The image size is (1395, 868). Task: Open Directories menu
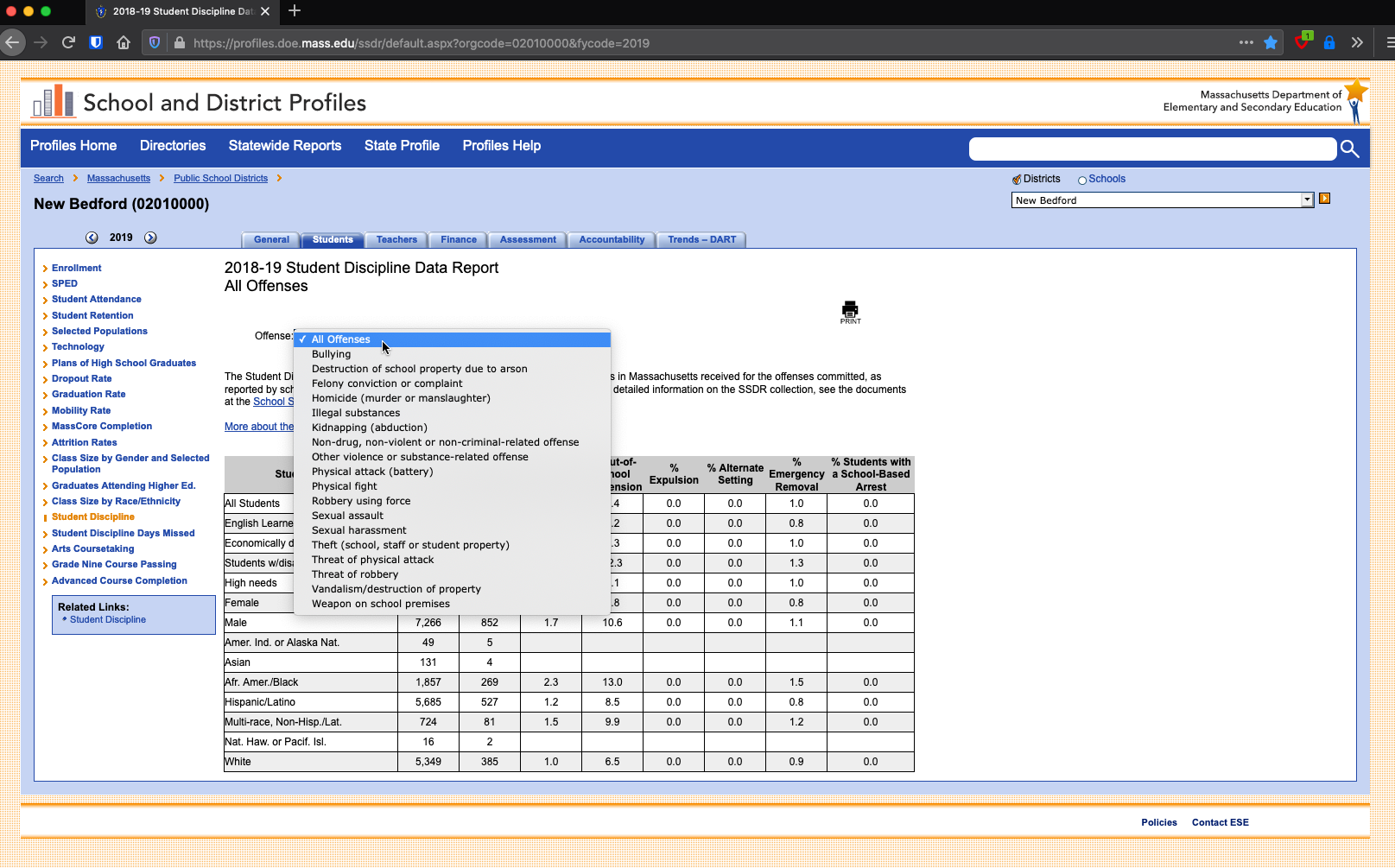coord(173,146)
